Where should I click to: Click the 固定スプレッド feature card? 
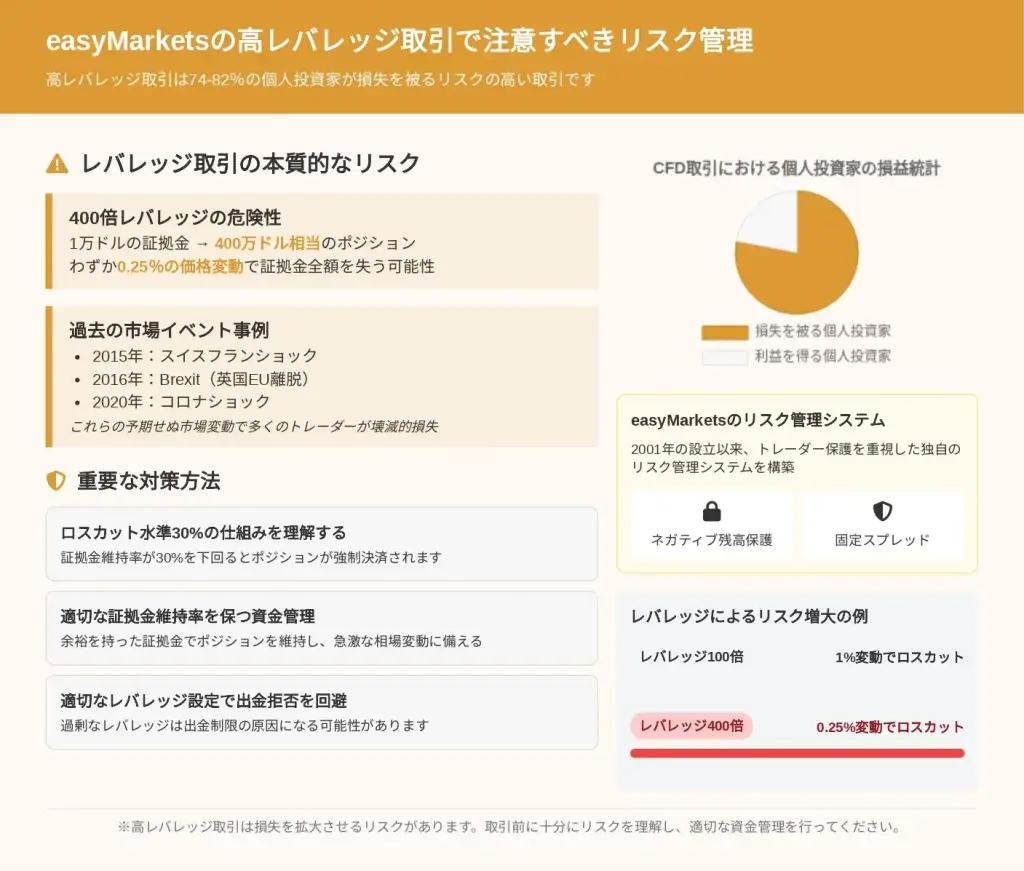882,525
